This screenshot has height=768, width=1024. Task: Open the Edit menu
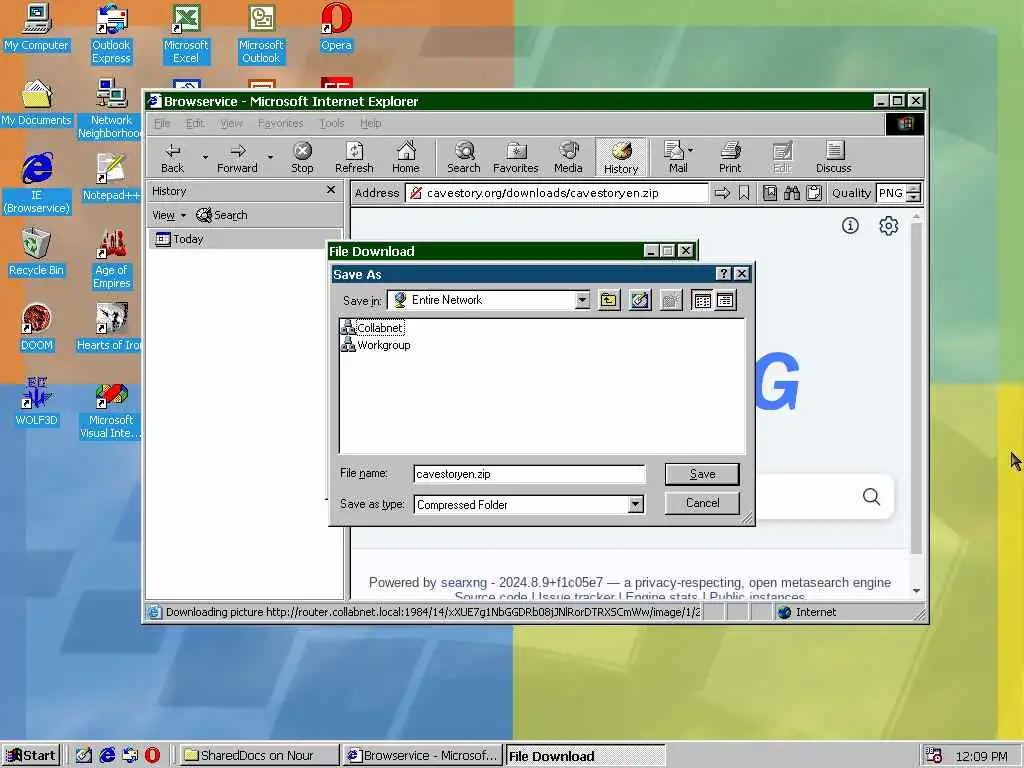(195, 123)
